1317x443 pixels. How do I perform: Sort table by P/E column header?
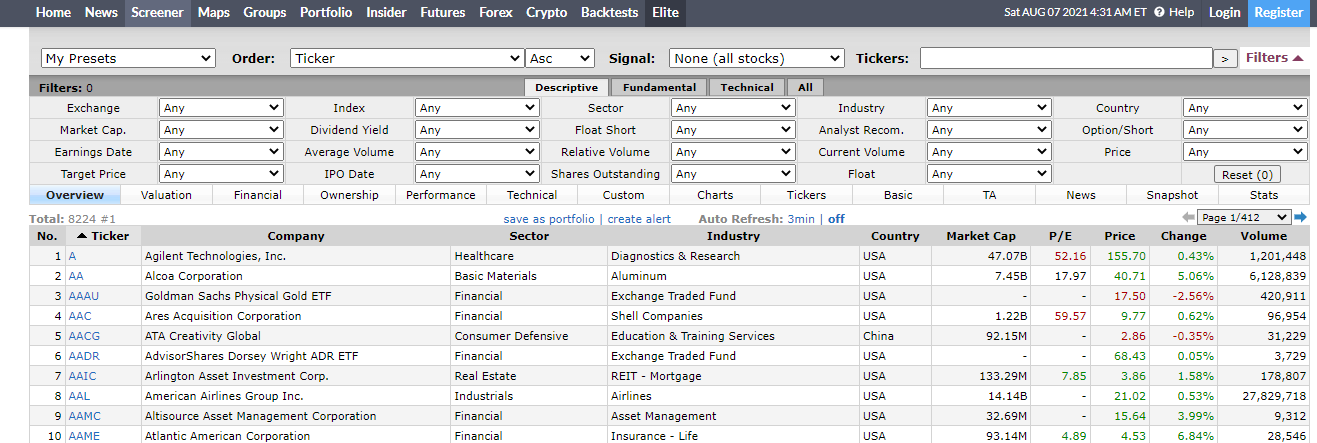pyautogui.click(x=1060, y=236)
